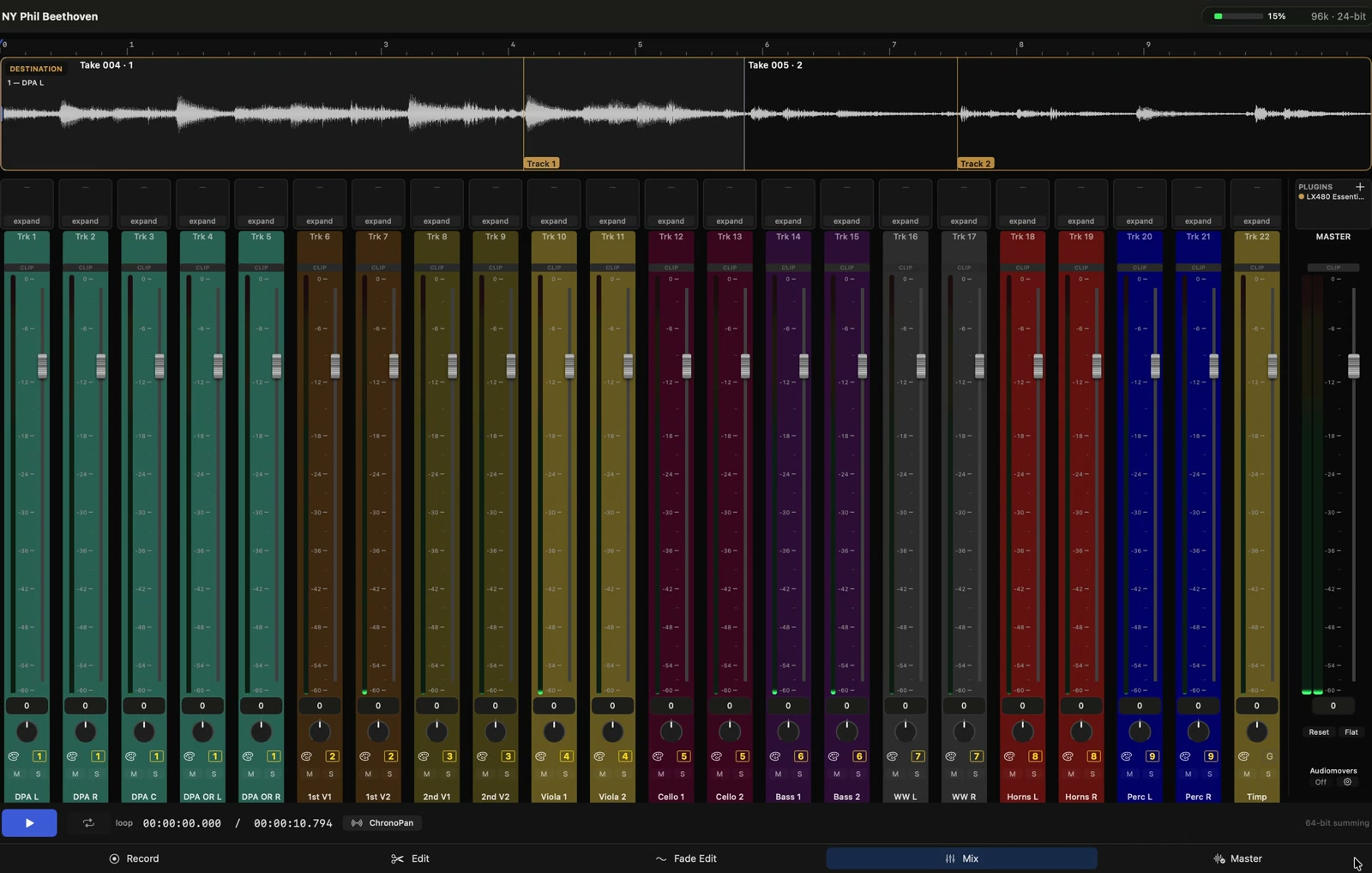The width and height of the screenshot is (1372, 873).
Task: Click the Track 1 marker label
Action: [x=542, y=163]
